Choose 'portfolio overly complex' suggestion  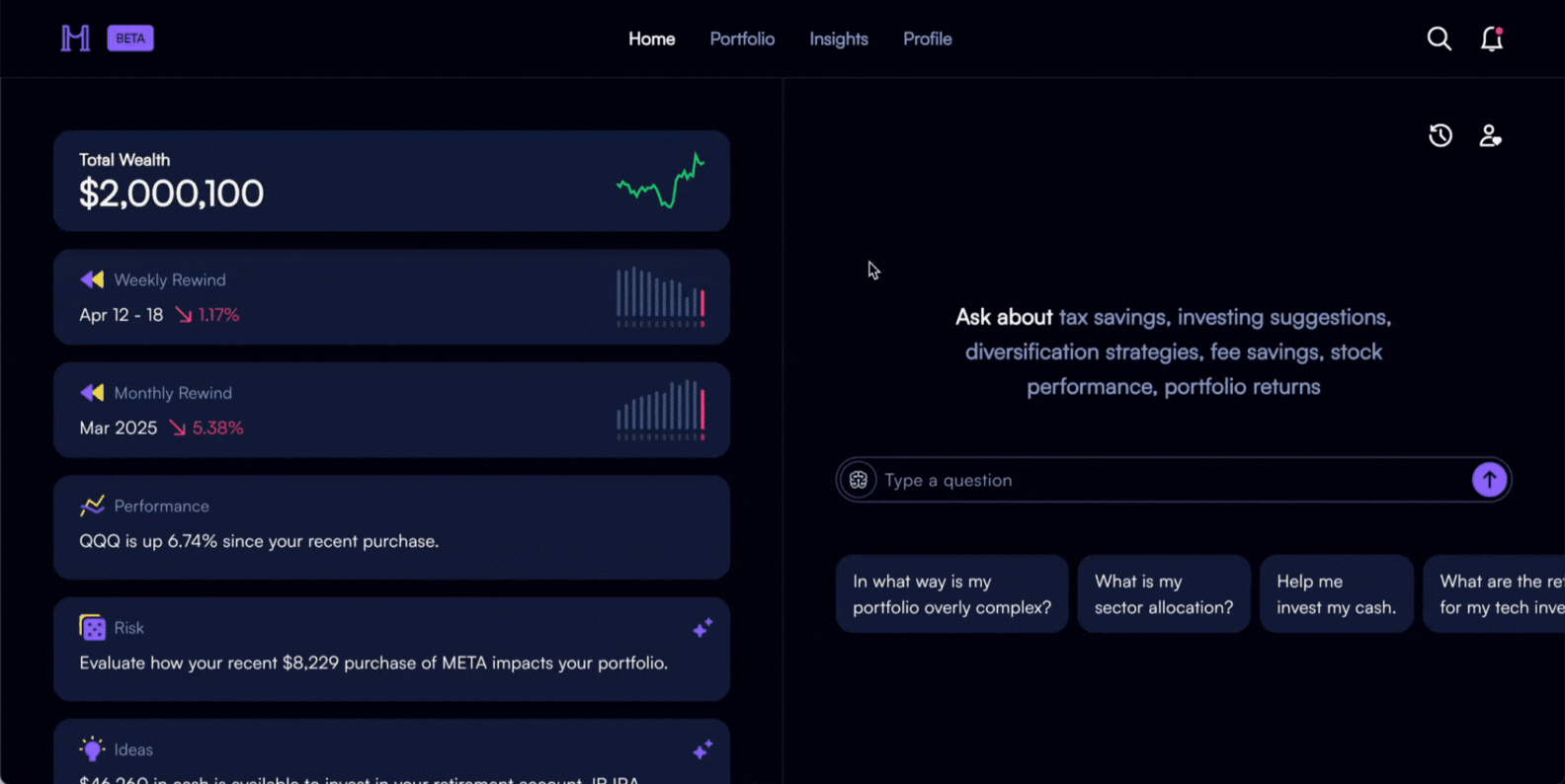(x=952, y=594)
